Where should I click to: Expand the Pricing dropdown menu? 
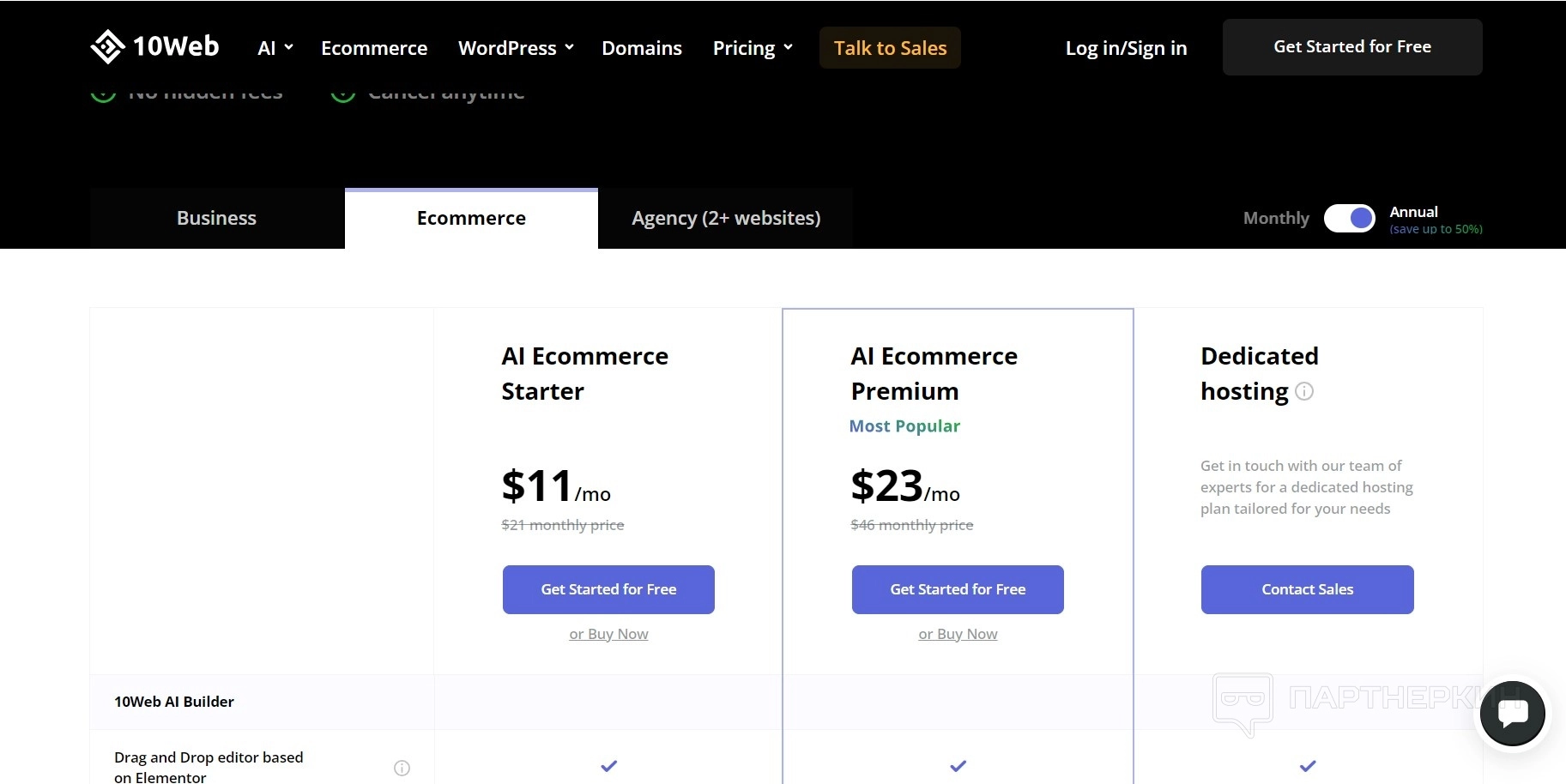(753, 48)
